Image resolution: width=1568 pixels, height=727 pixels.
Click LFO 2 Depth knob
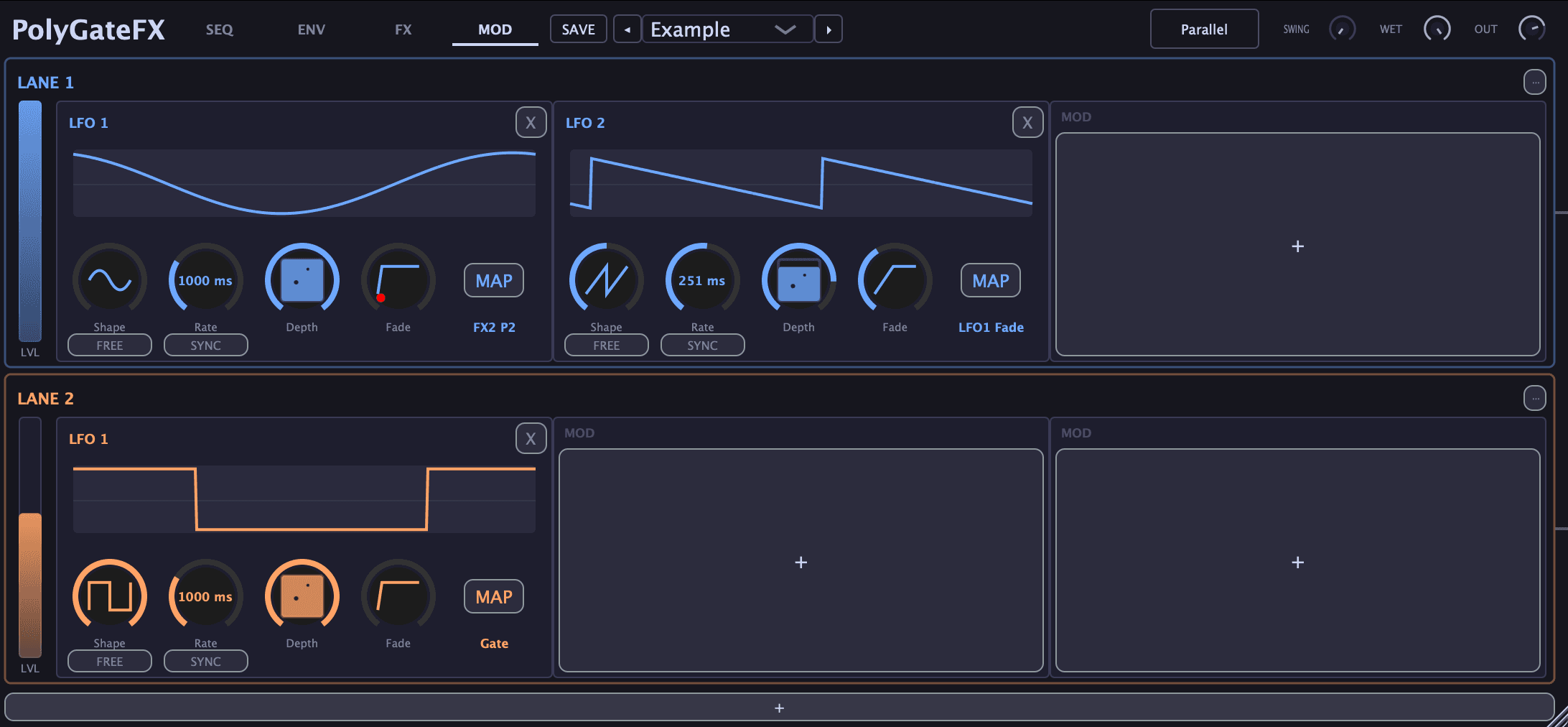(x=798, y=280)
